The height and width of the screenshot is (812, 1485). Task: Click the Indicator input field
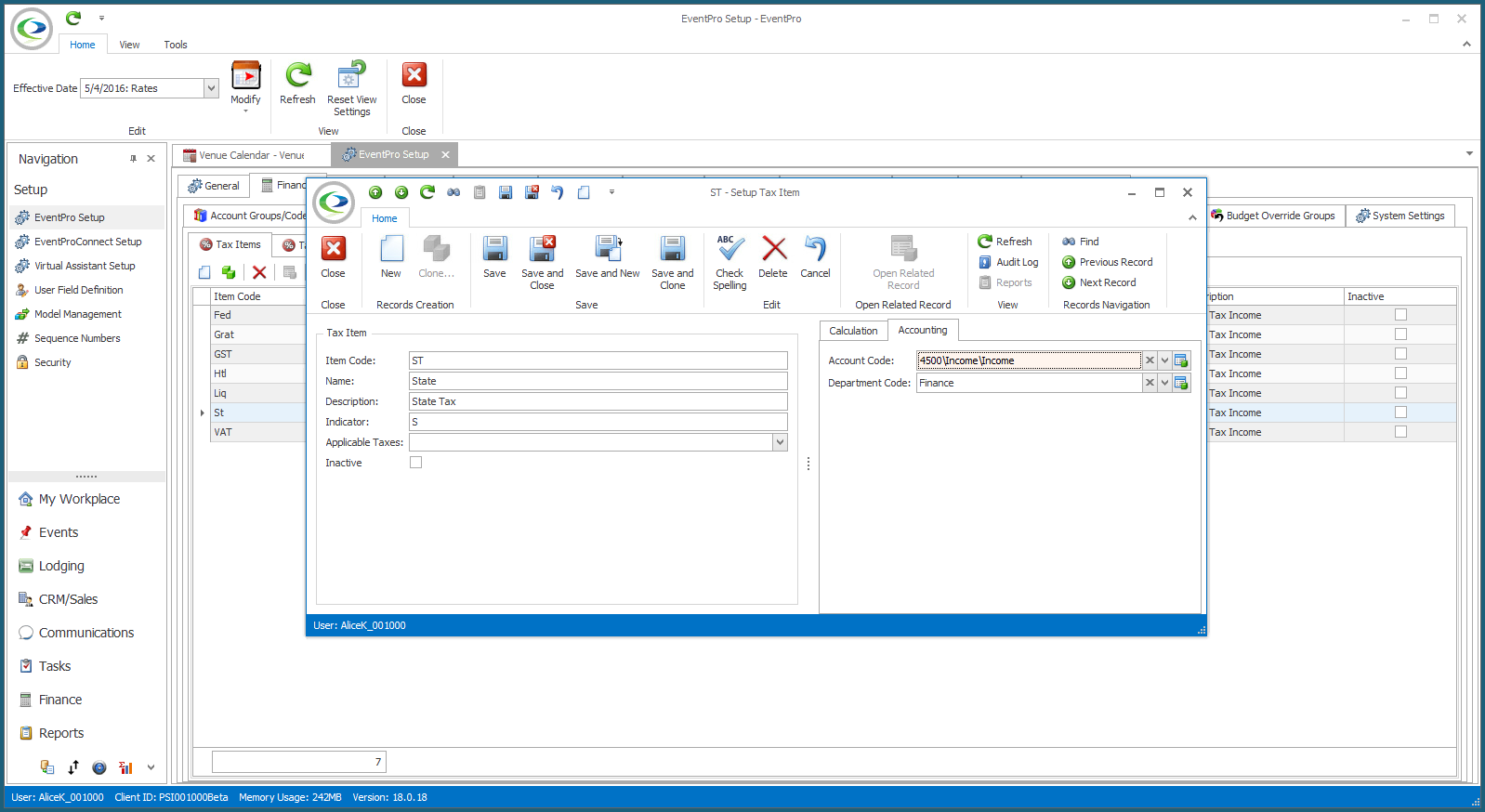[598, 422]
